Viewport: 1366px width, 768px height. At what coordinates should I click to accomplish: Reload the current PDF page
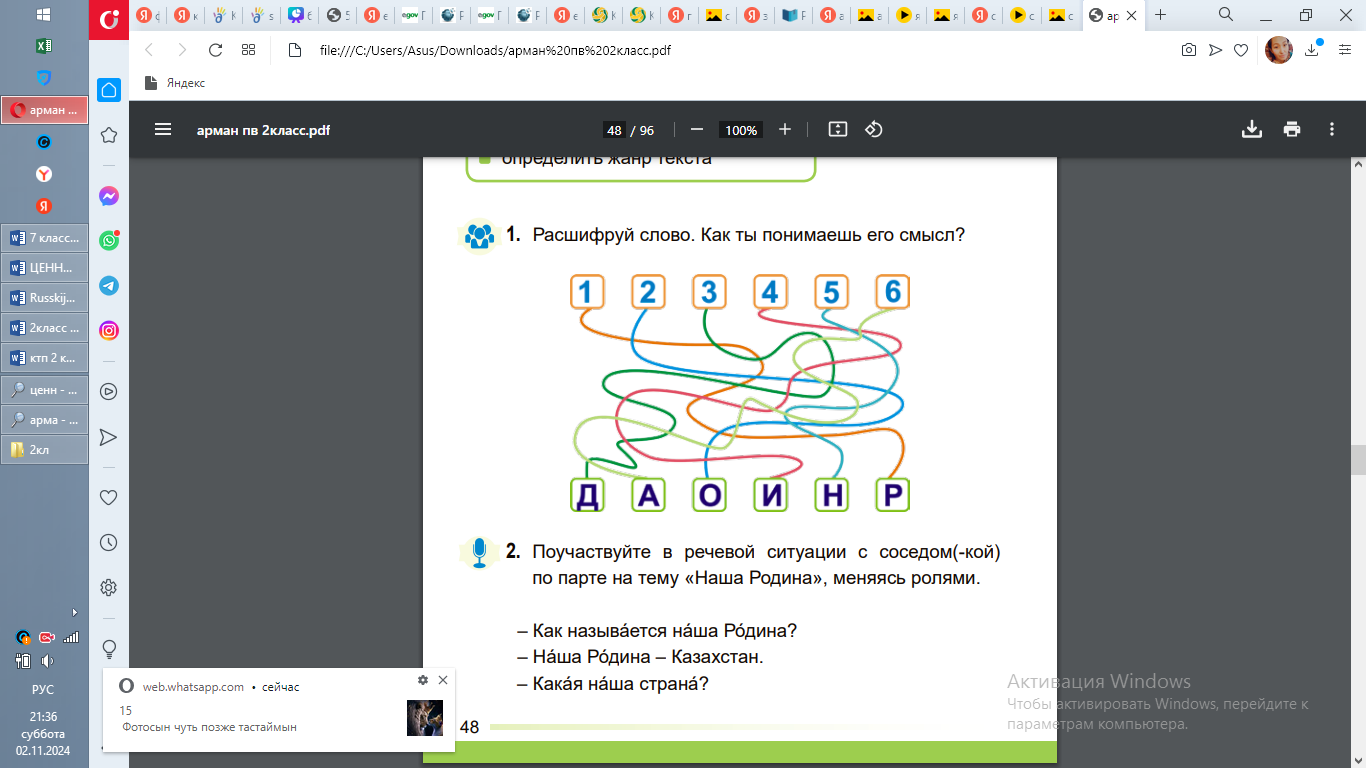215,50
